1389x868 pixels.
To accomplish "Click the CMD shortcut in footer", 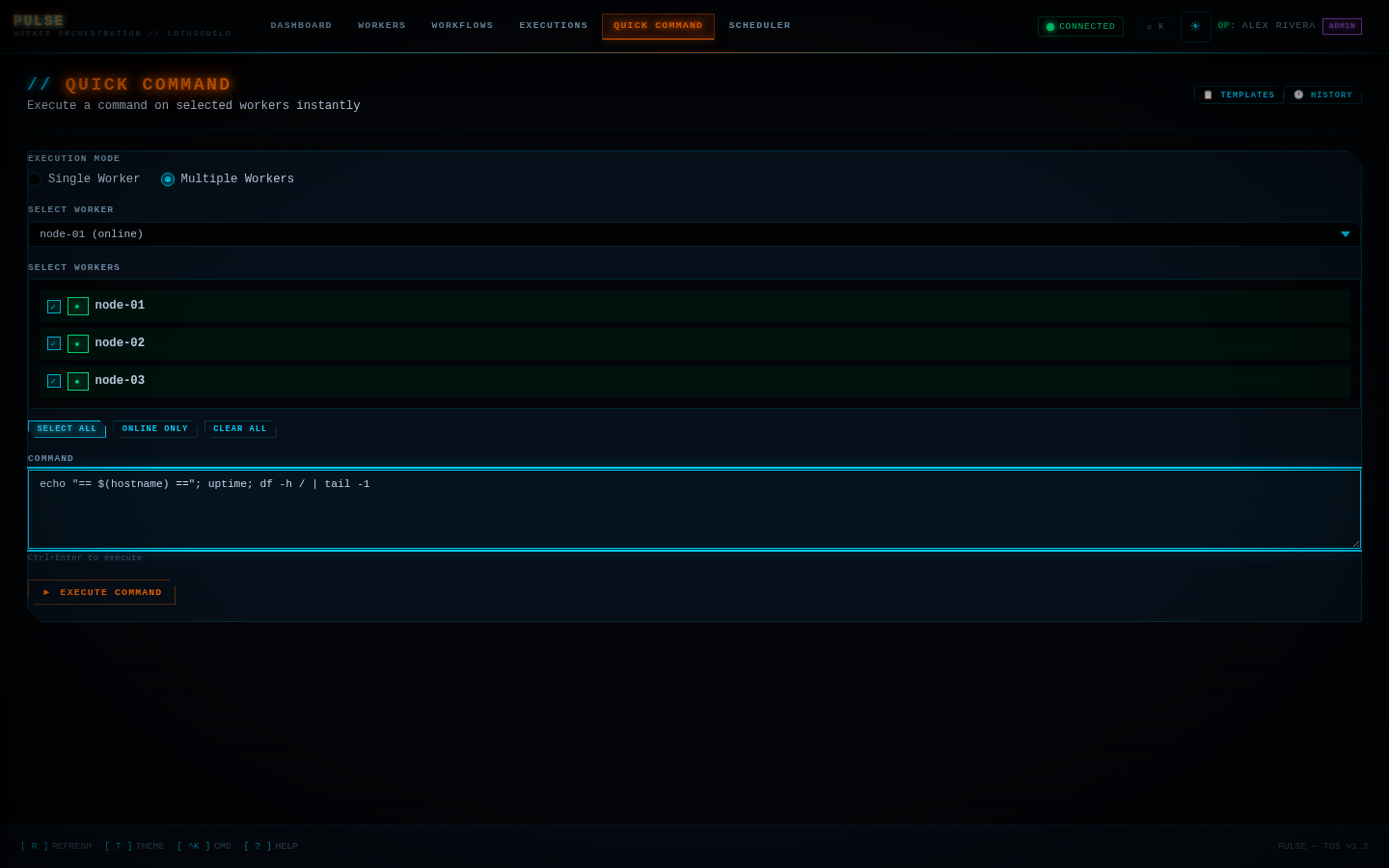I will tap(204, 847).
